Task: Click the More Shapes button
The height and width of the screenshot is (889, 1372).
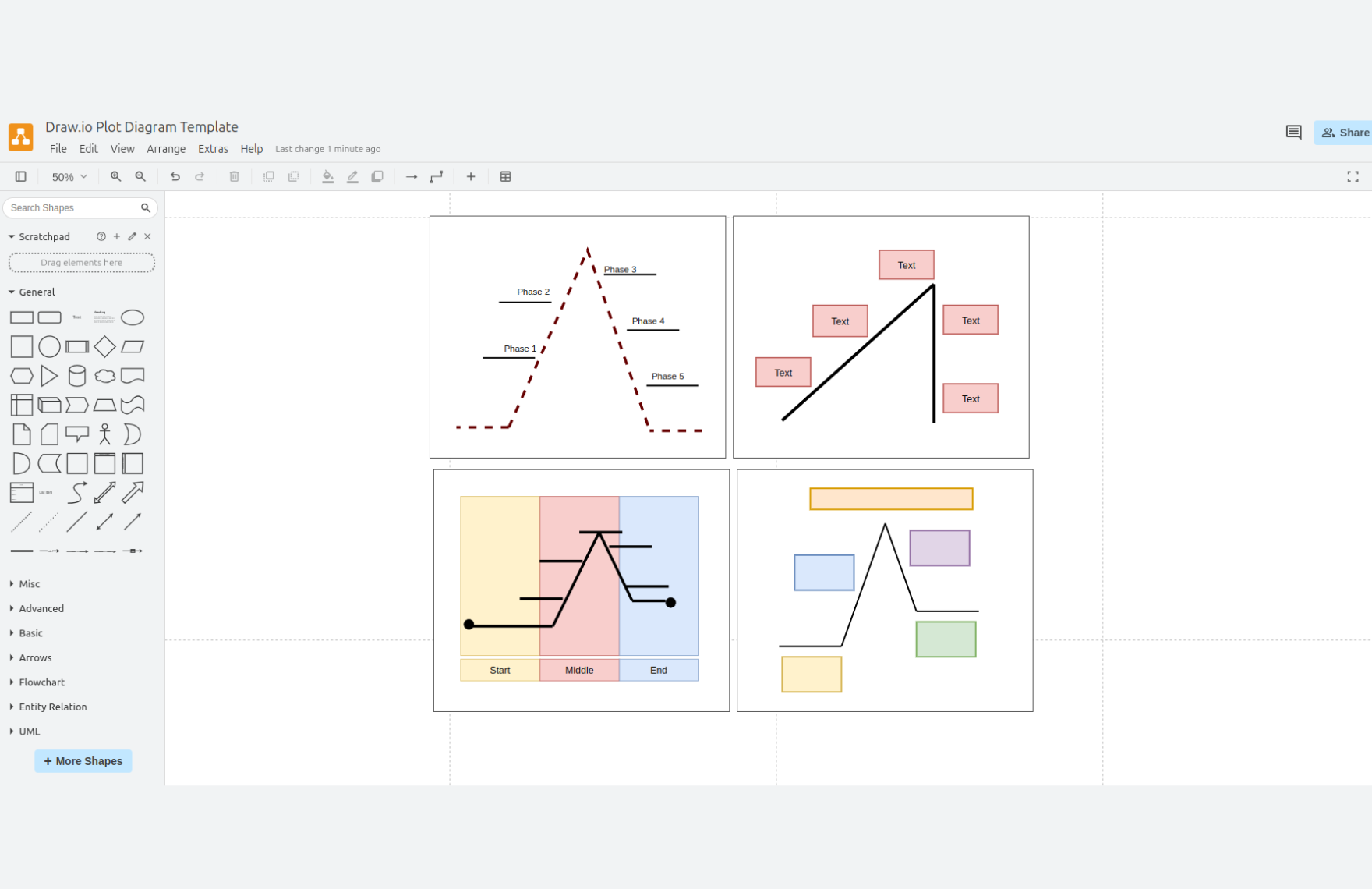Action: coord(83,761)
